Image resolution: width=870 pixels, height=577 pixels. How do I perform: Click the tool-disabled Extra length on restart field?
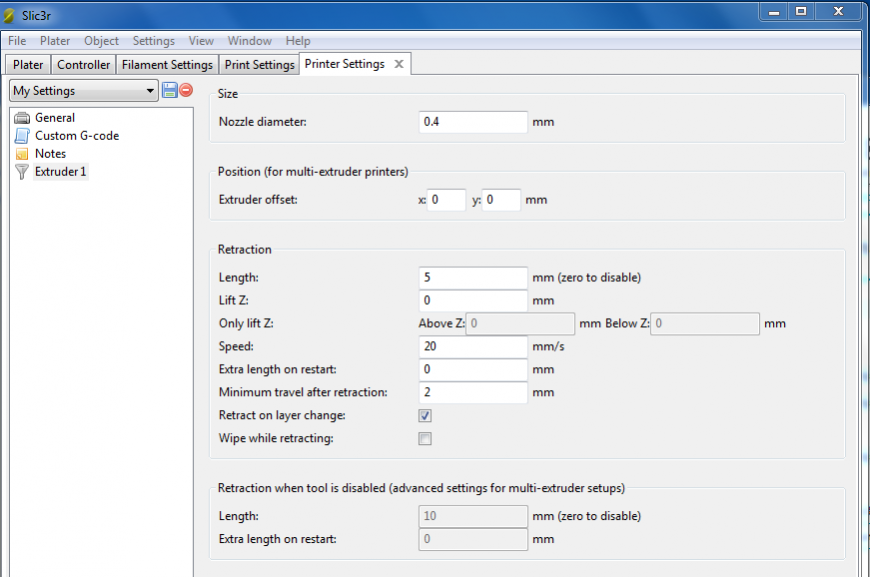[473, 539]
